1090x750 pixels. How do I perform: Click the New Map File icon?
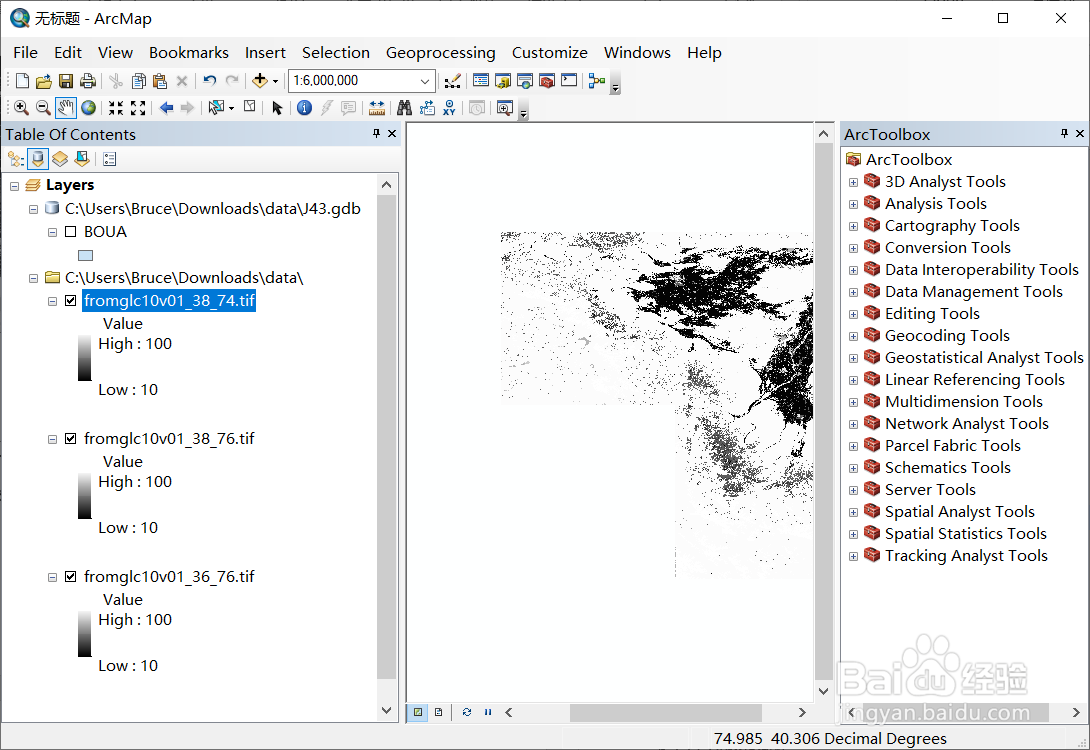pos(22,81)
